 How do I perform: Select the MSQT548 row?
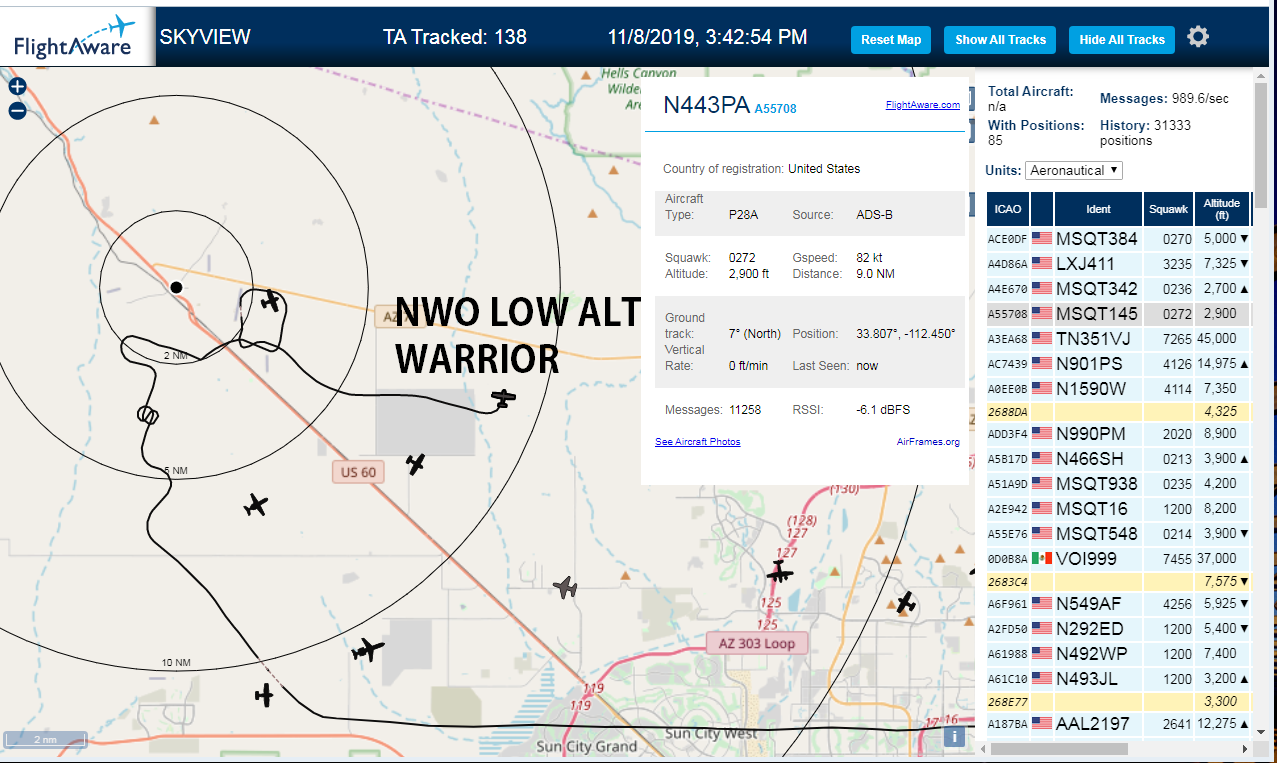pyautogui.click(x=1118, y=533)
